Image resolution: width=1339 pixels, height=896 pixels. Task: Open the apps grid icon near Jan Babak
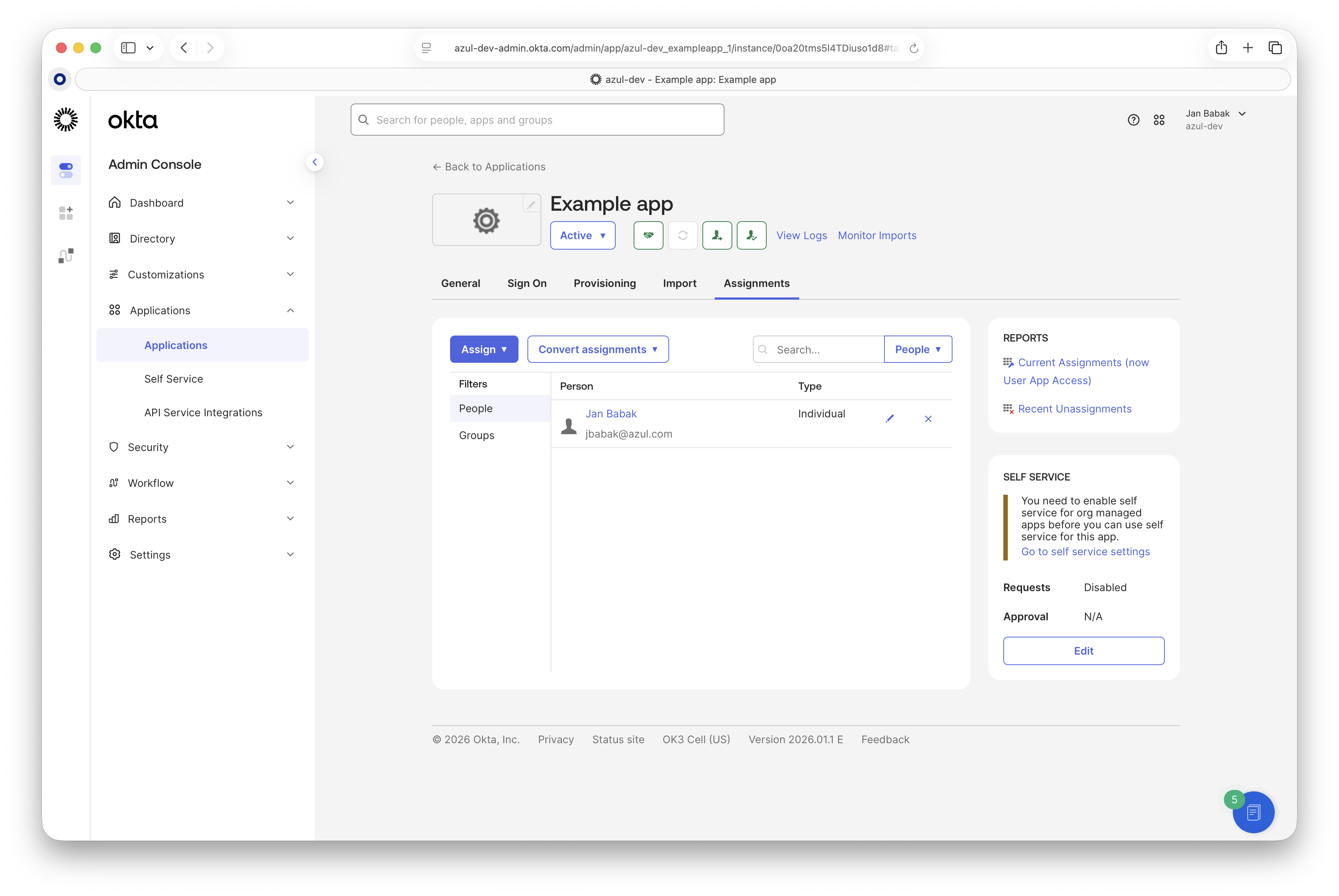1159,120
